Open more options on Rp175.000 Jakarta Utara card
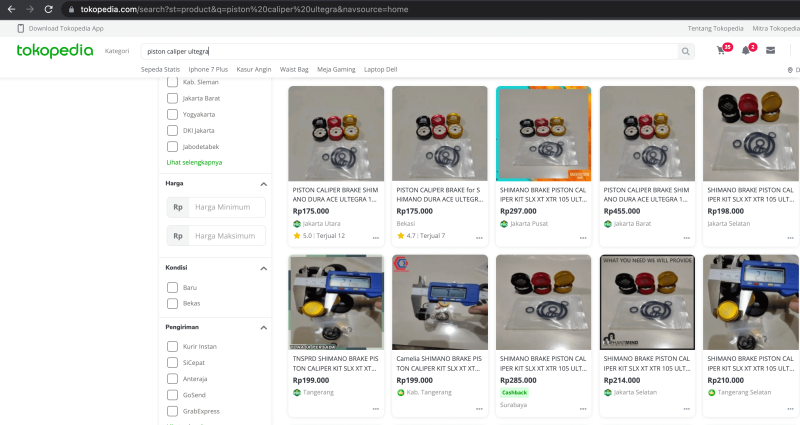 pos(376,238)
